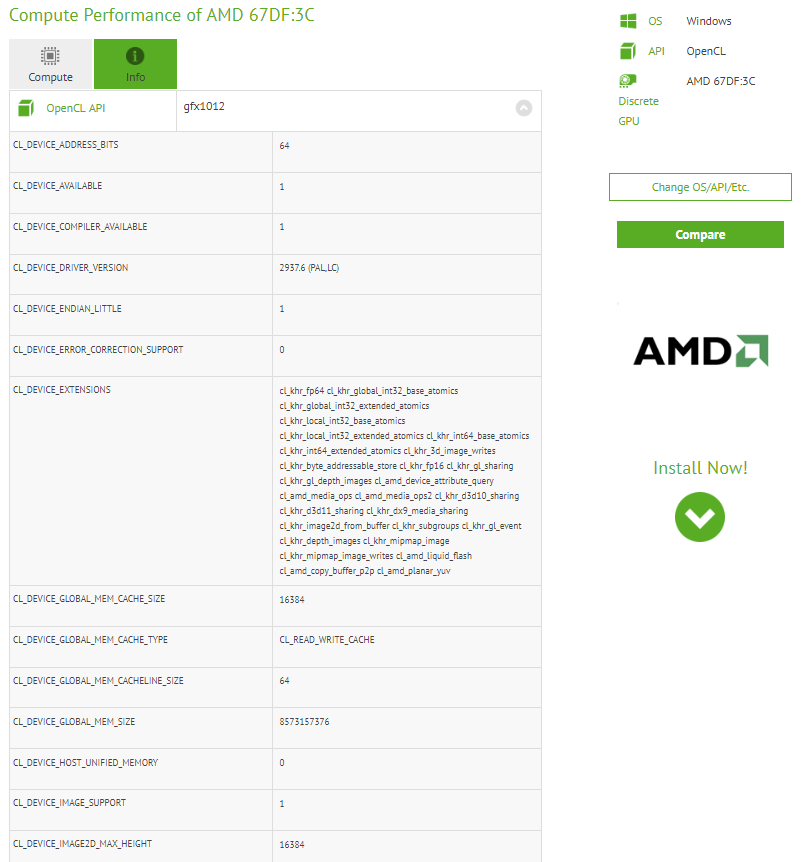The width and height of the screenshot is (810, 862).
Task: Switch to the Compute tab
Action: 50,64
